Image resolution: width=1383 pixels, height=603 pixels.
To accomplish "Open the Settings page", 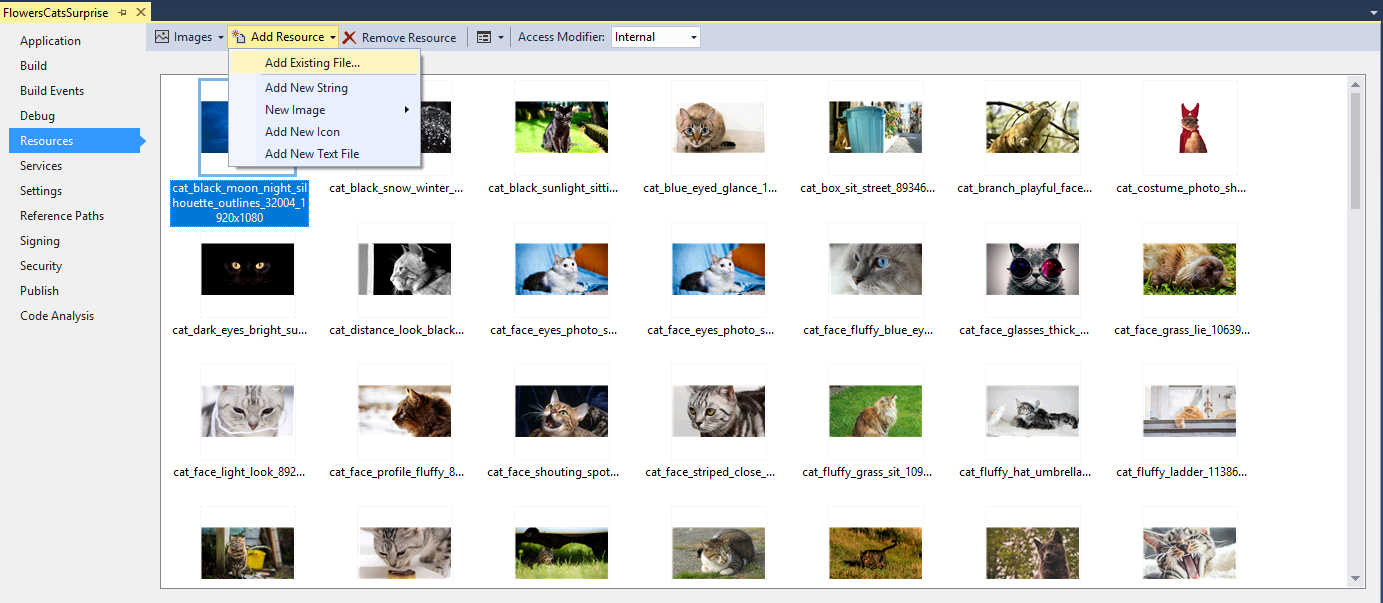I will point(41,191).
